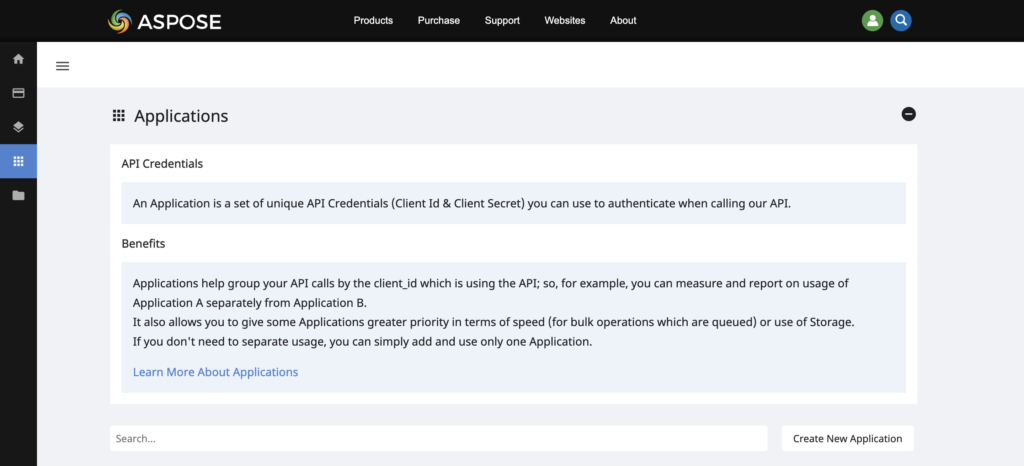Collapse the Applications info panel with minus button
This screenshot has width=1024, height=466.
click(908, 114)
